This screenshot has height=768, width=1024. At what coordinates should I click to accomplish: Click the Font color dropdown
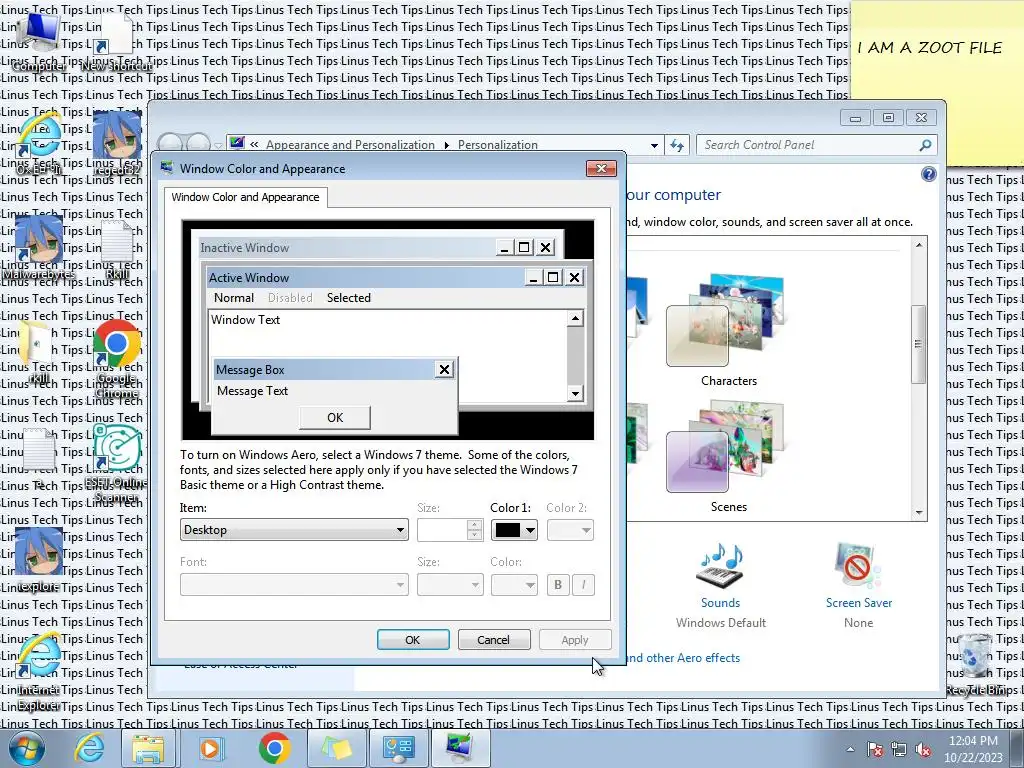click(x=514, y=584)
